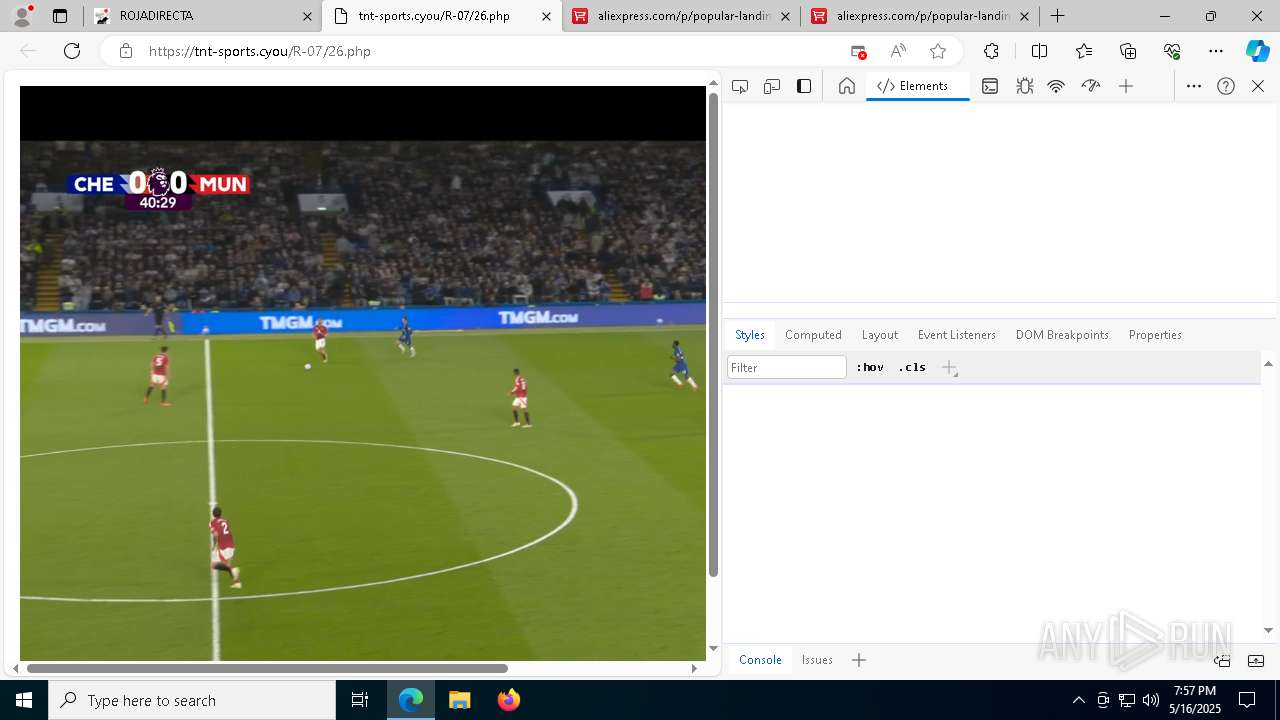This screenshot has height=720, width=1280.
Task: Click the page vertical scrollbar thumb
Action: (x=713, y=335)
